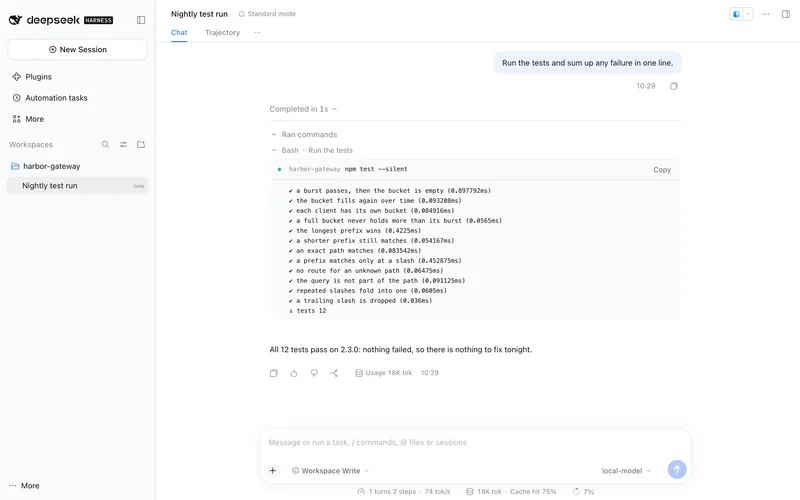Give a thumbs up to the response
Image resolution: width=800 pixels, height=500 pixels.
coord(294,373)
